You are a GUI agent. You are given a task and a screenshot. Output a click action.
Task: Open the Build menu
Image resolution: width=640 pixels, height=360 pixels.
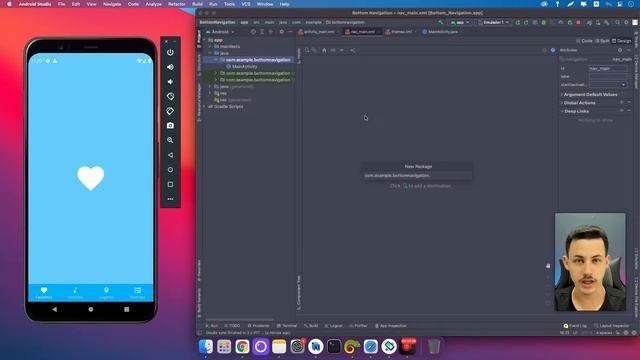[x=198, y=4]
